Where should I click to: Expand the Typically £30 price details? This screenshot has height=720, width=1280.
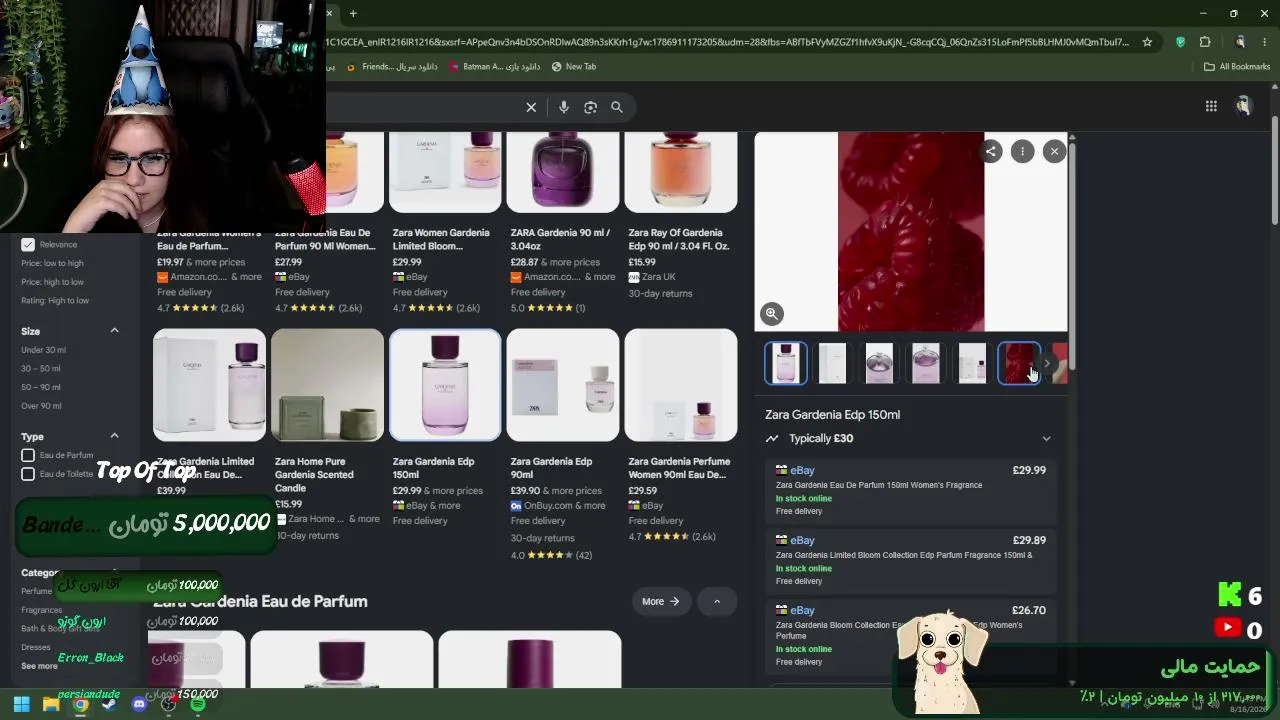point(1046,438)
